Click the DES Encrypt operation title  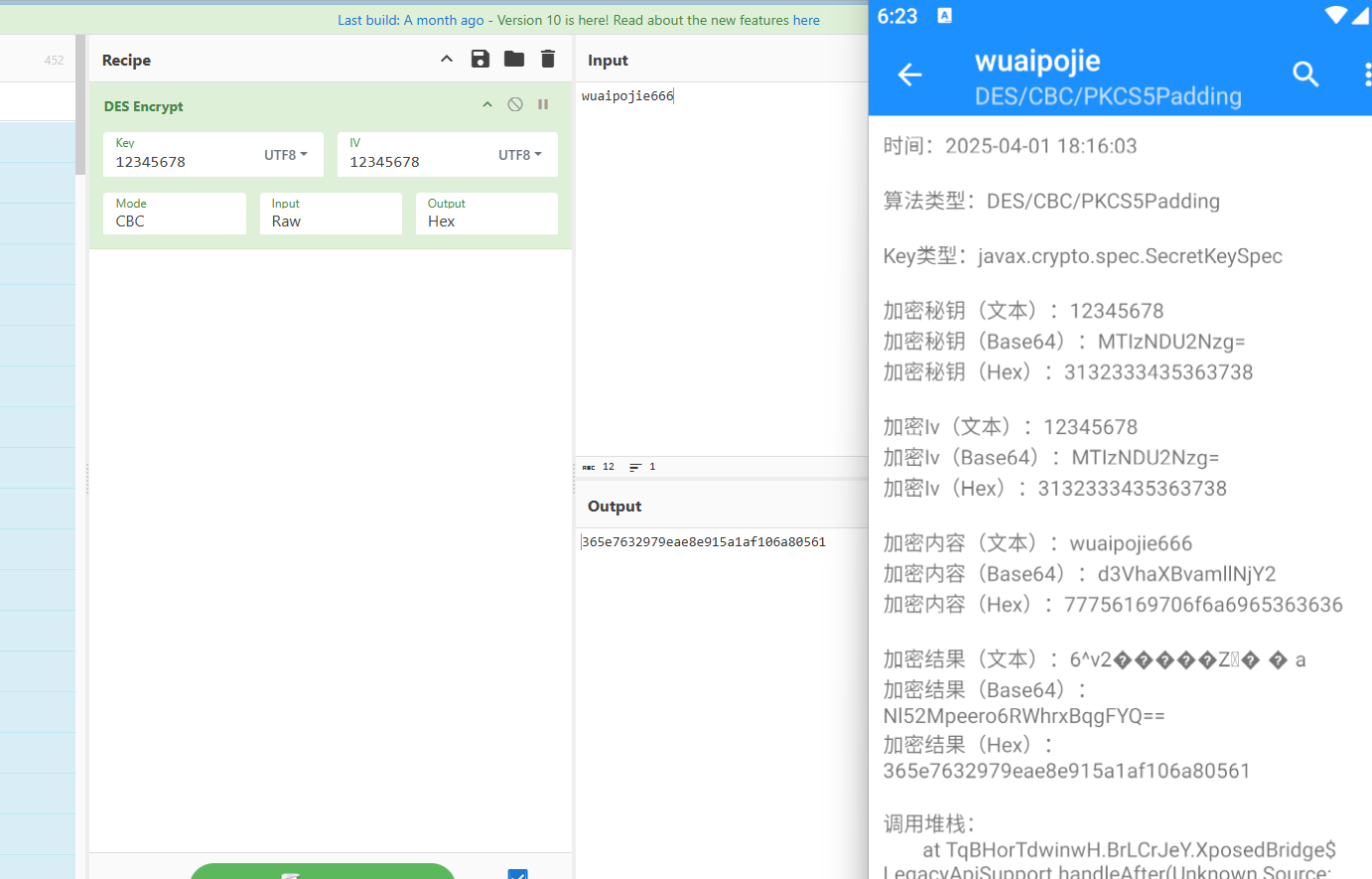[144, 106]
